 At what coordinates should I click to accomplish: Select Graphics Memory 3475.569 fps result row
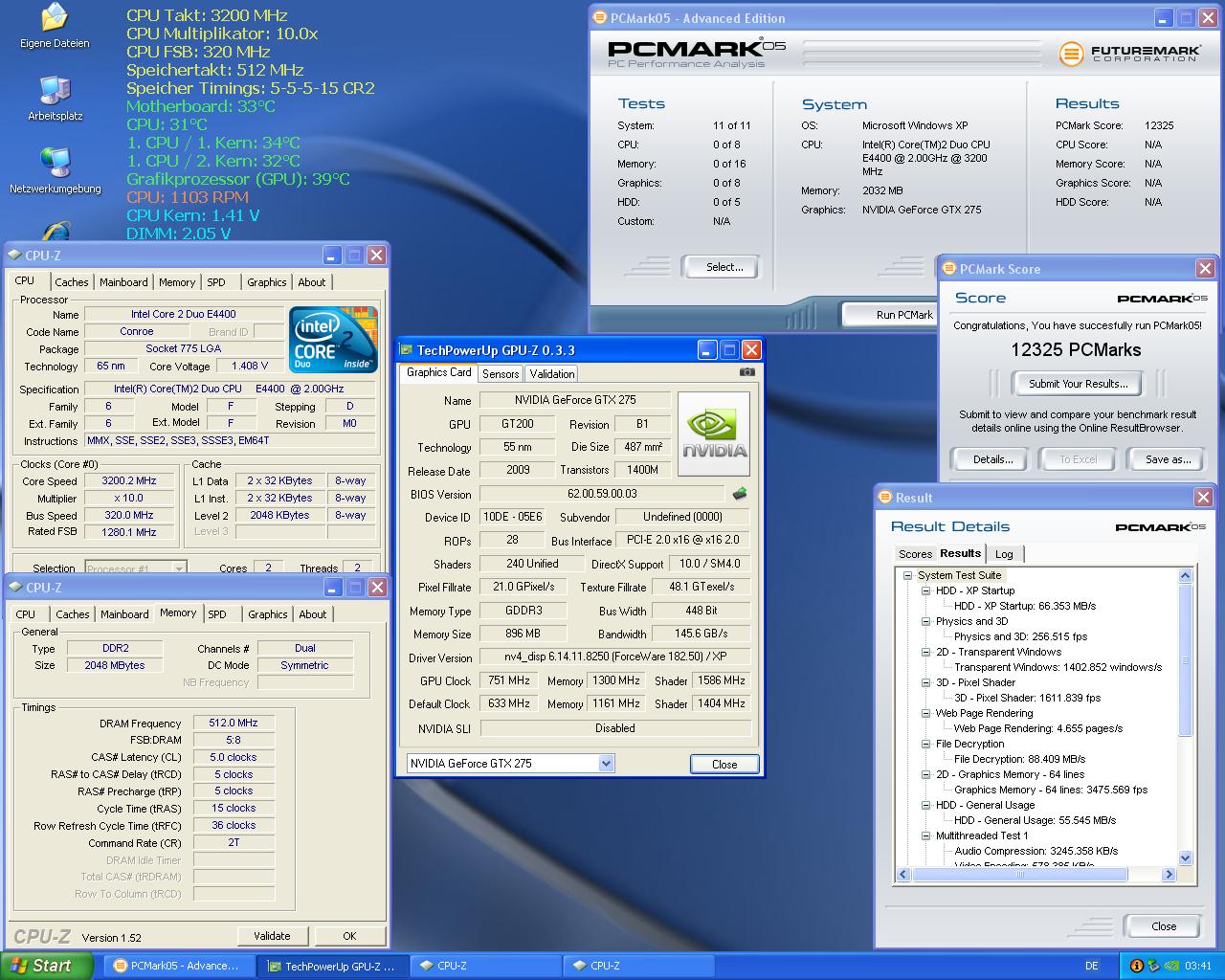1050,790
